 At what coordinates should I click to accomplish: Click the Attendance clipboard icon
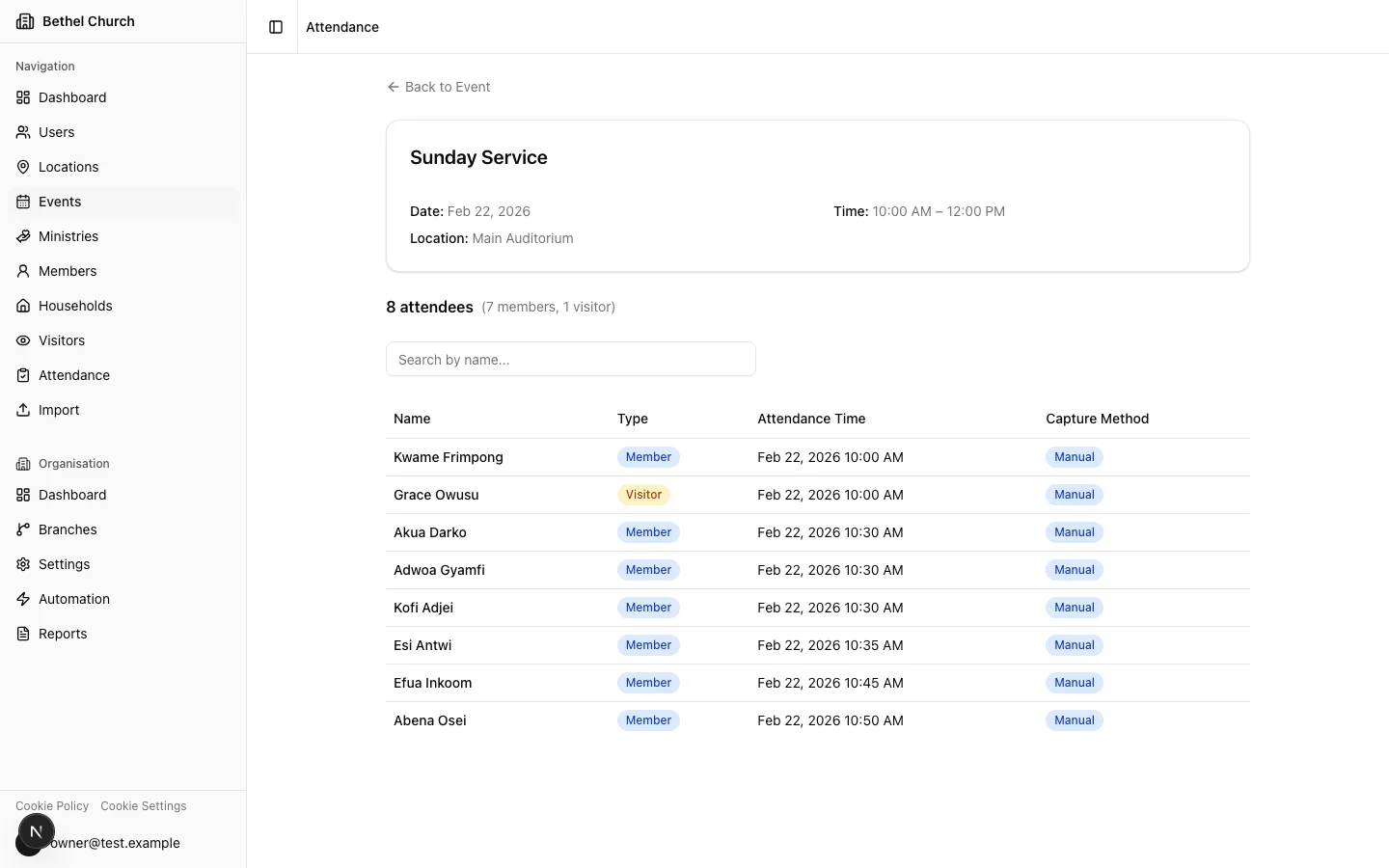point(23,375)
